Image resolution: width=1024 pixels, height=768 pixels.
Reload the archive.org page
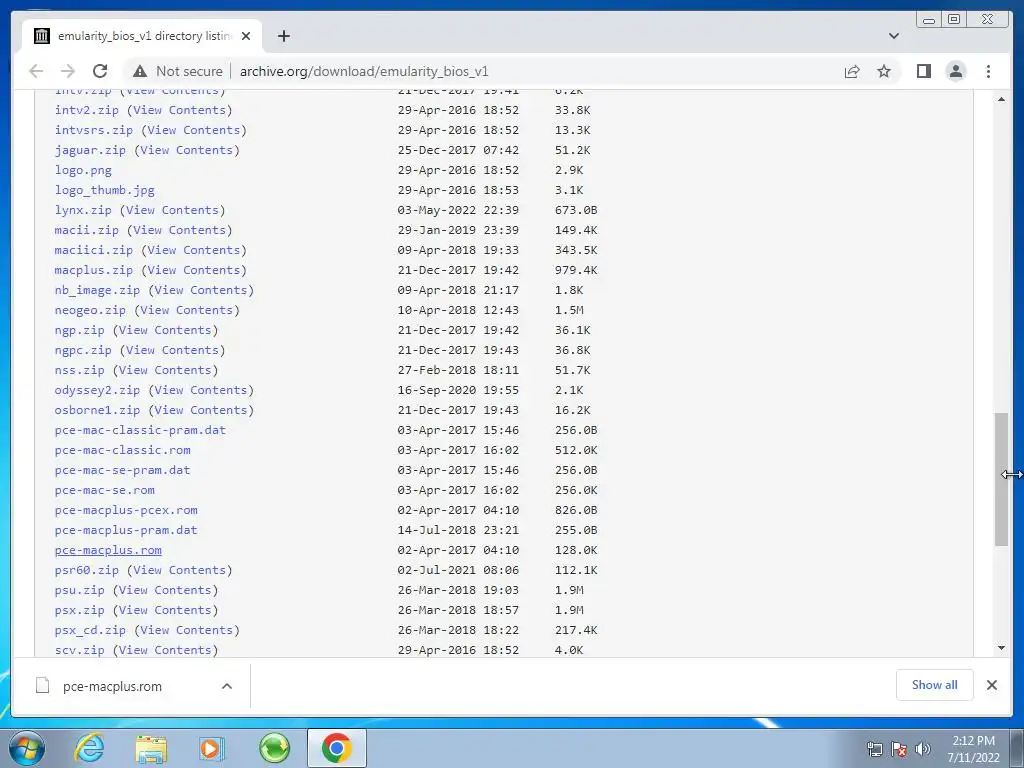point(100,71)
